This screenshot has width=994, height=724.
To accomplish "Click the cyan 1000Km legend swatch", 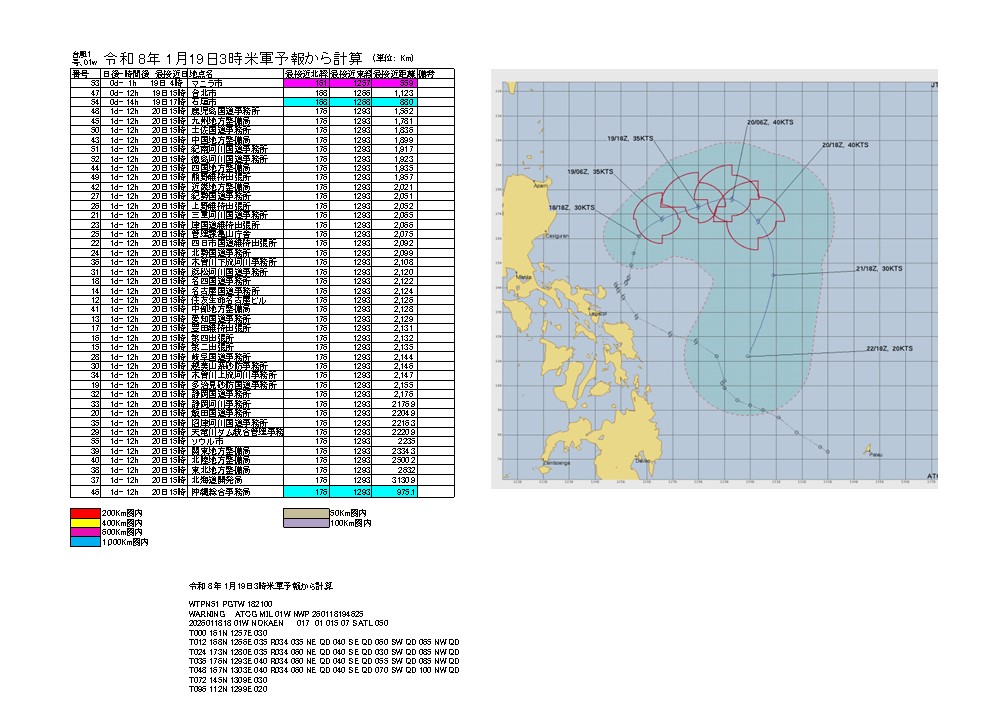I will click(98, 542).
